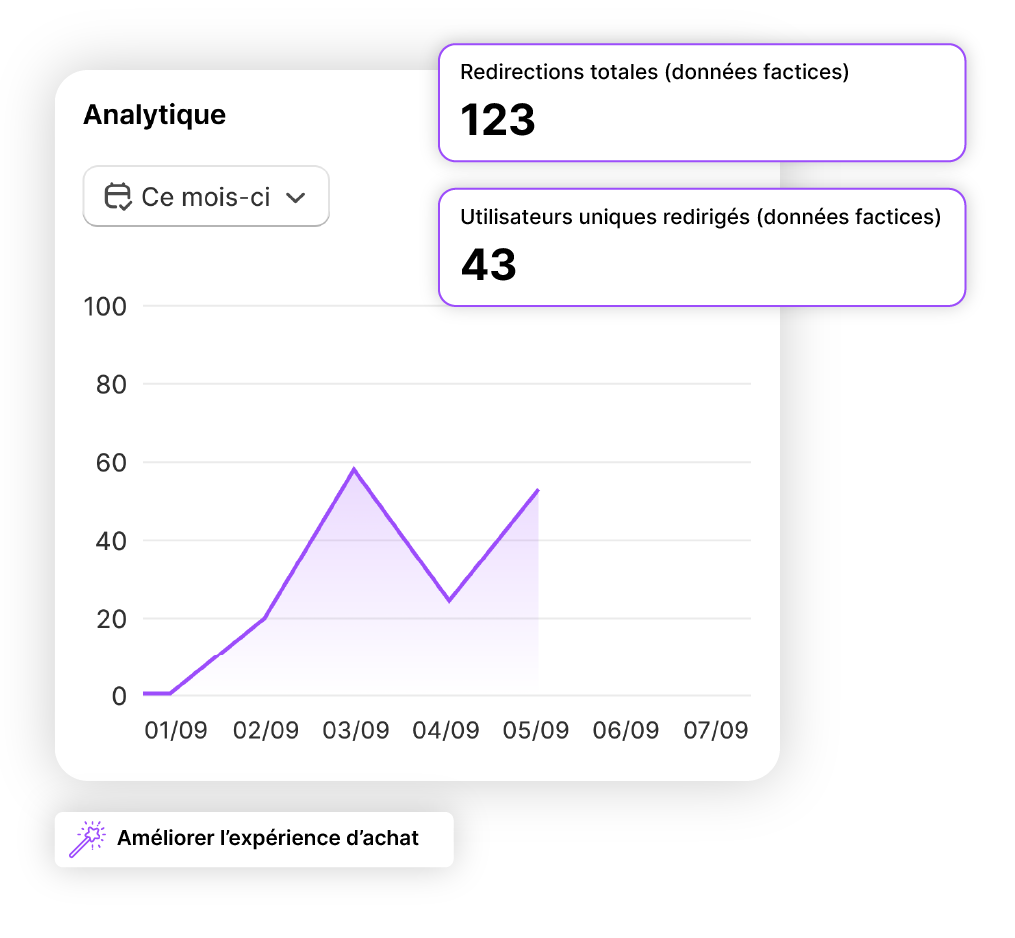Click the magic wand icon

(87, 839)
